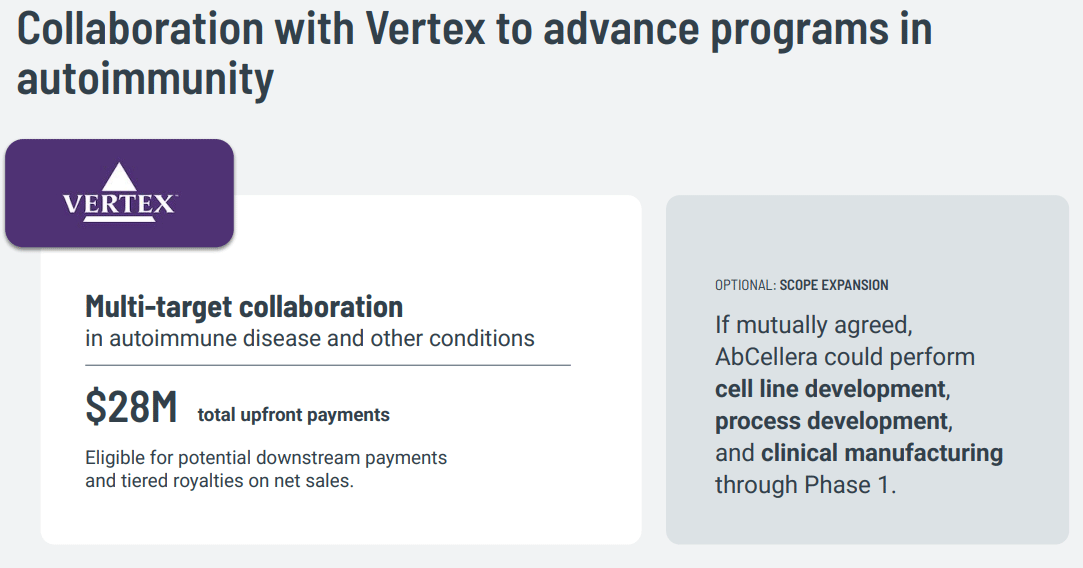Click the through Phase 1 text
1083x568 pixels.
[x=805, y=485]
